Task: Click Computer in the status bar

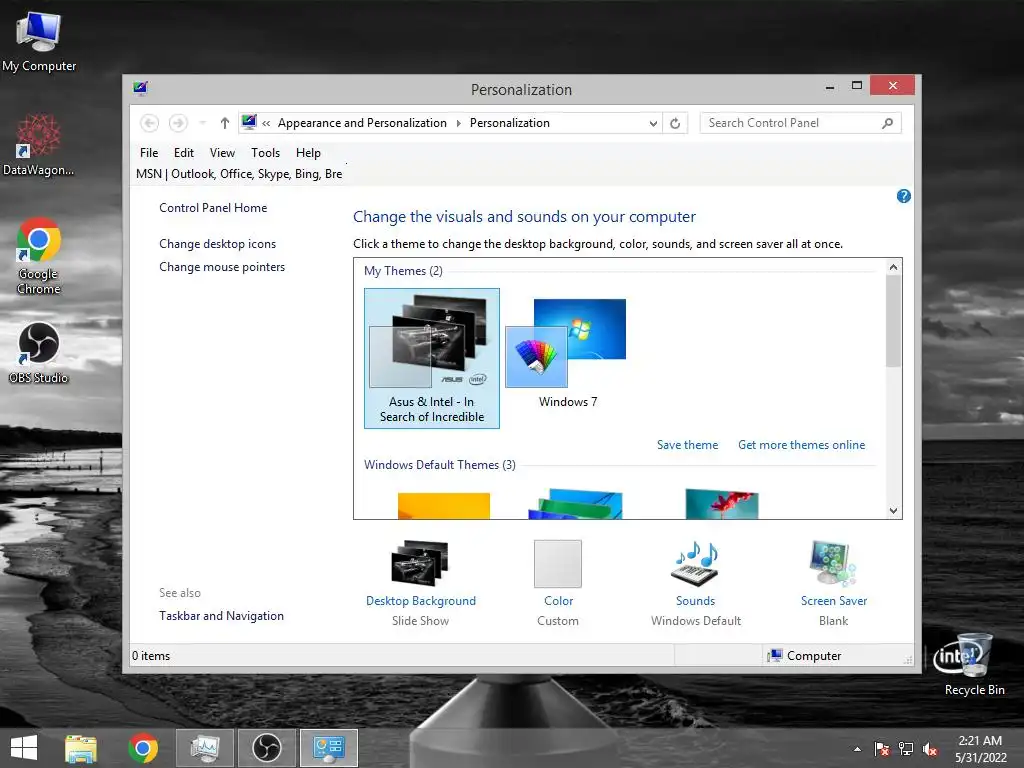Action: point(805,656)
